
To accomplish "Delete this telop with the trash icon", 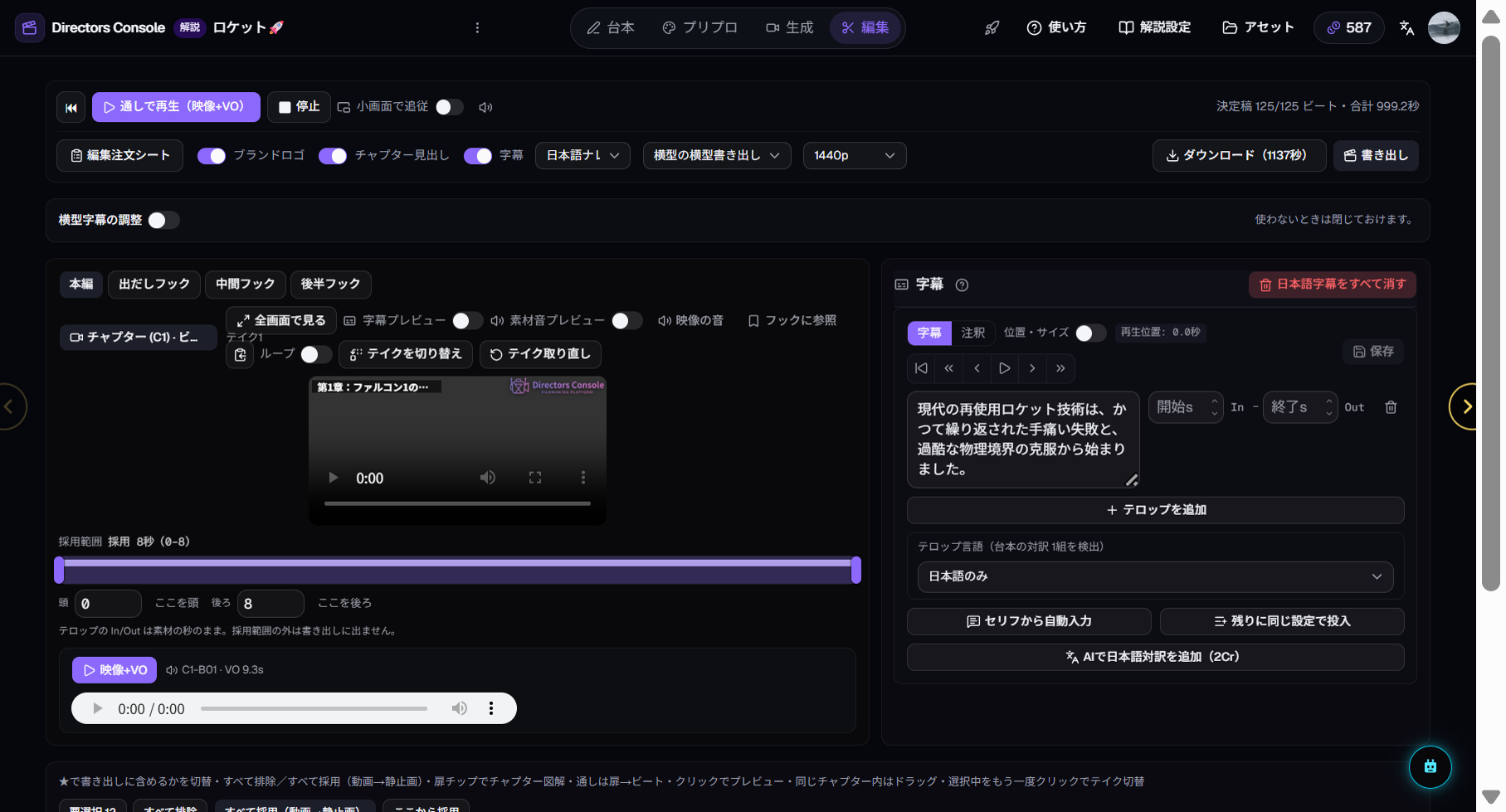I will pos(1391,407).
